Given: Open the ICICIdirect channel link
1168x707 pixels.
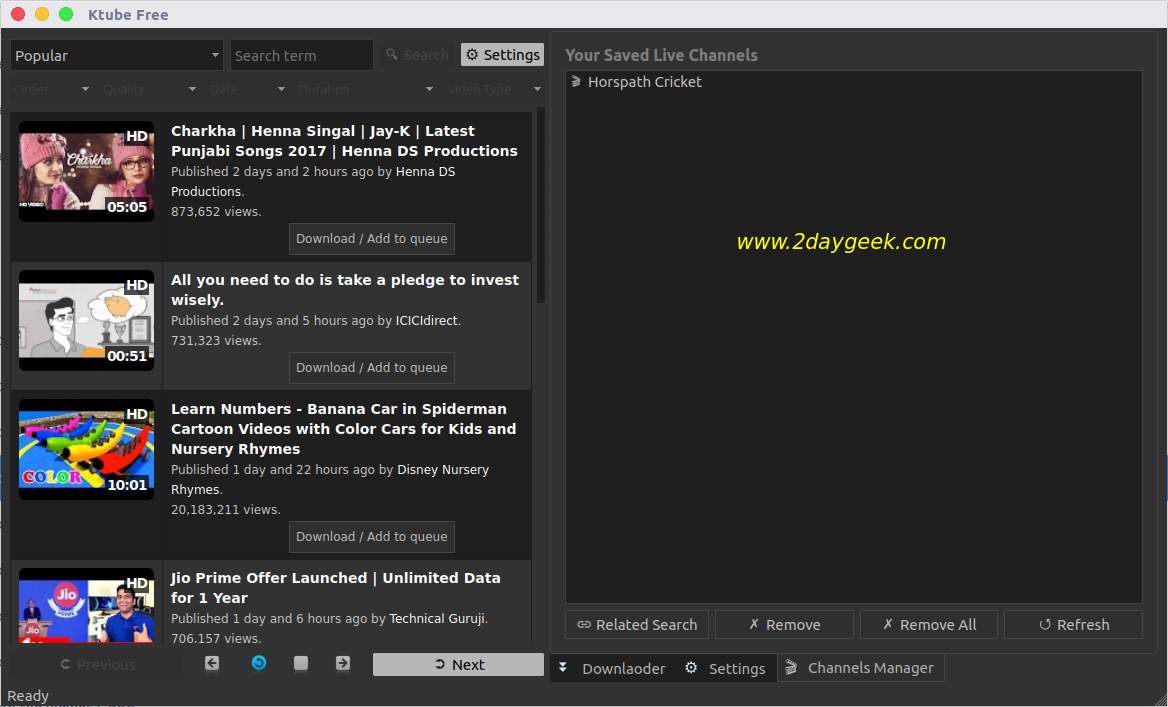Looking at the screenshot, I should [428, 321].
